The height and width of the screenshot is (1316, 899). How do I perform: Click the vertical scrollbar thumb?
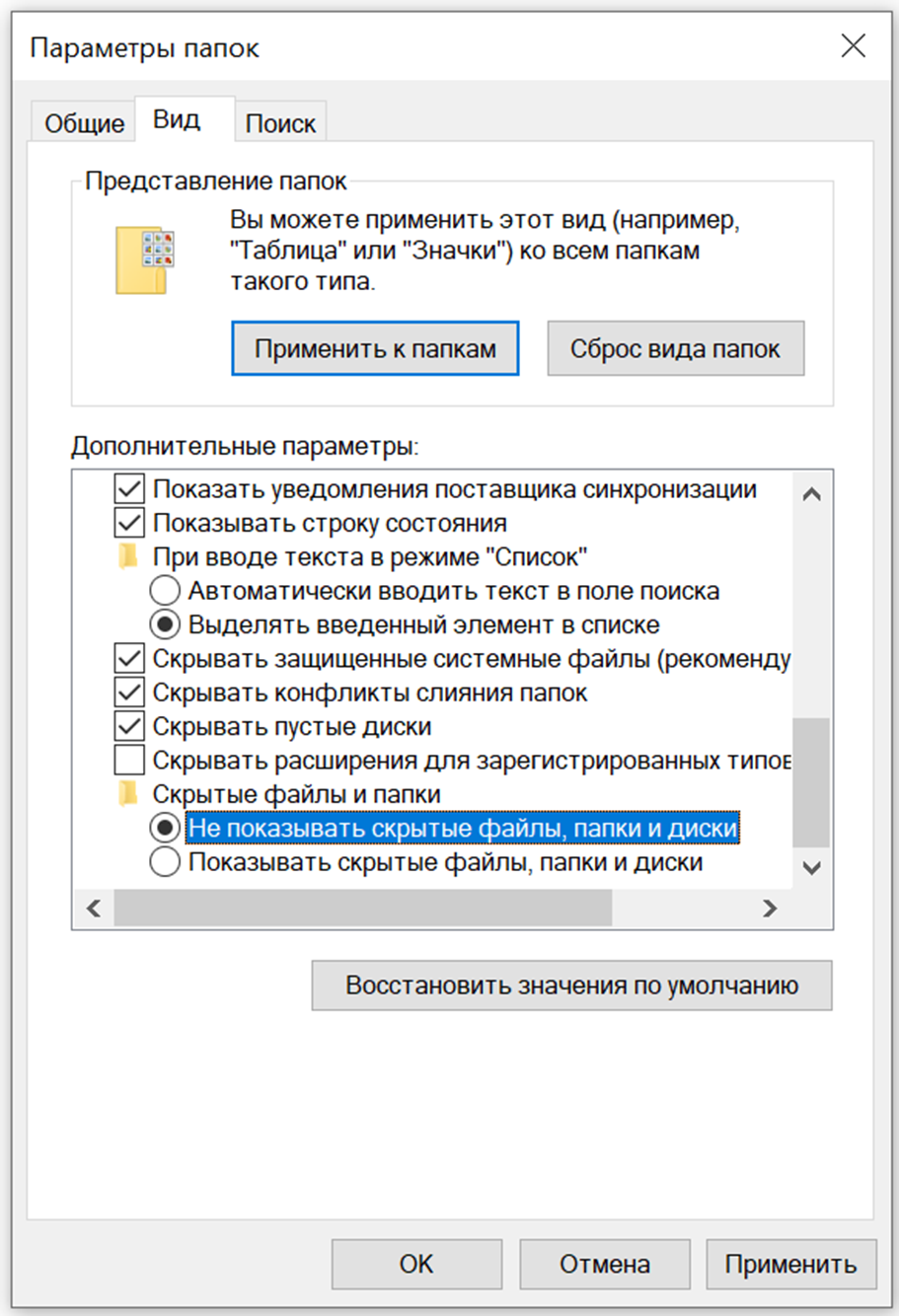coord(812,781)
